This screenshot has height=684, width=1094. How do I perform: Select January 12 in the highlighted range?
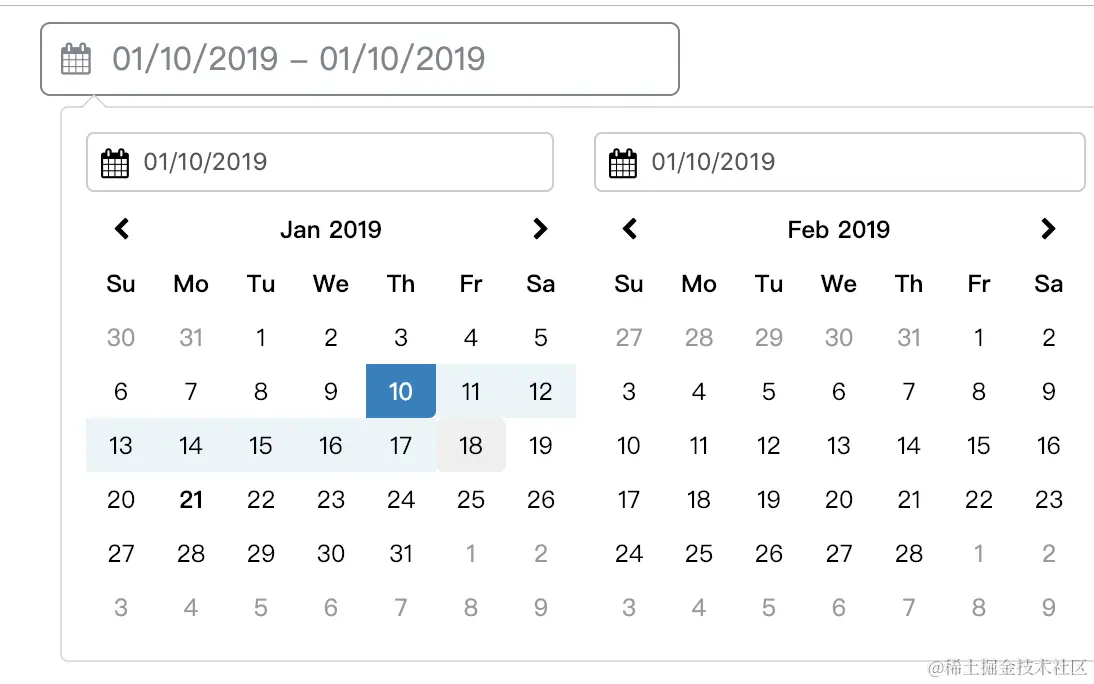(x=541, y=391)
